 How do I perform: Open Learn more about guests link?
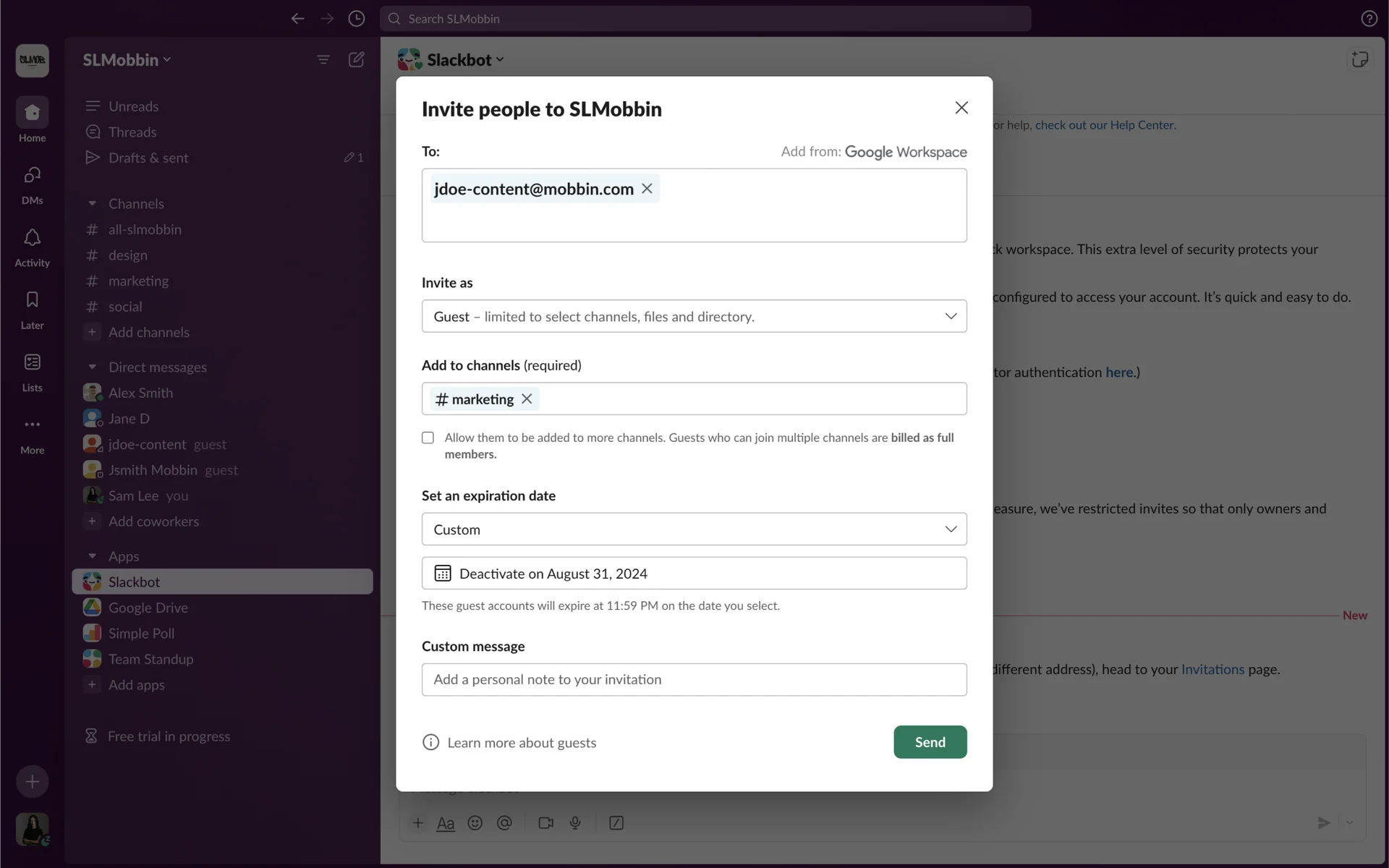(x=521, y=742)
